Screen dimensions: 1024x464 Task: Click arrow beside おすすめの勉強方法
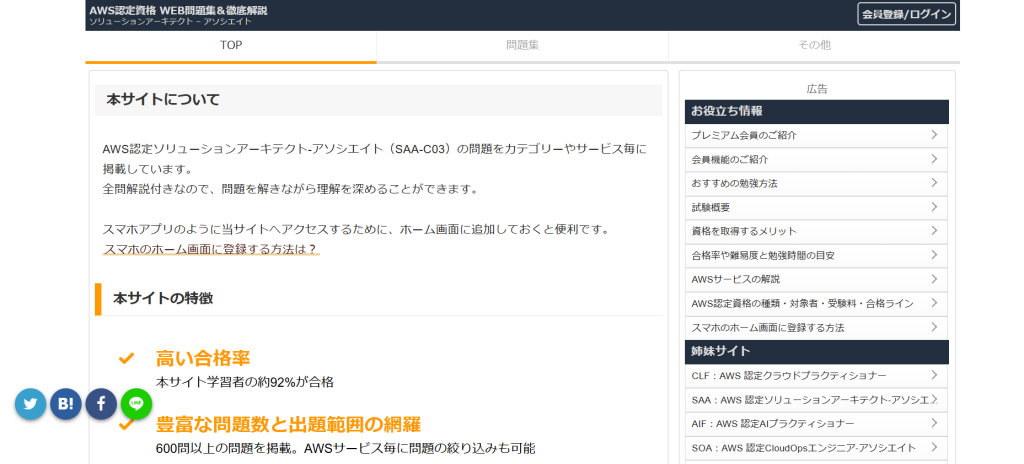[x=933, y=183]
